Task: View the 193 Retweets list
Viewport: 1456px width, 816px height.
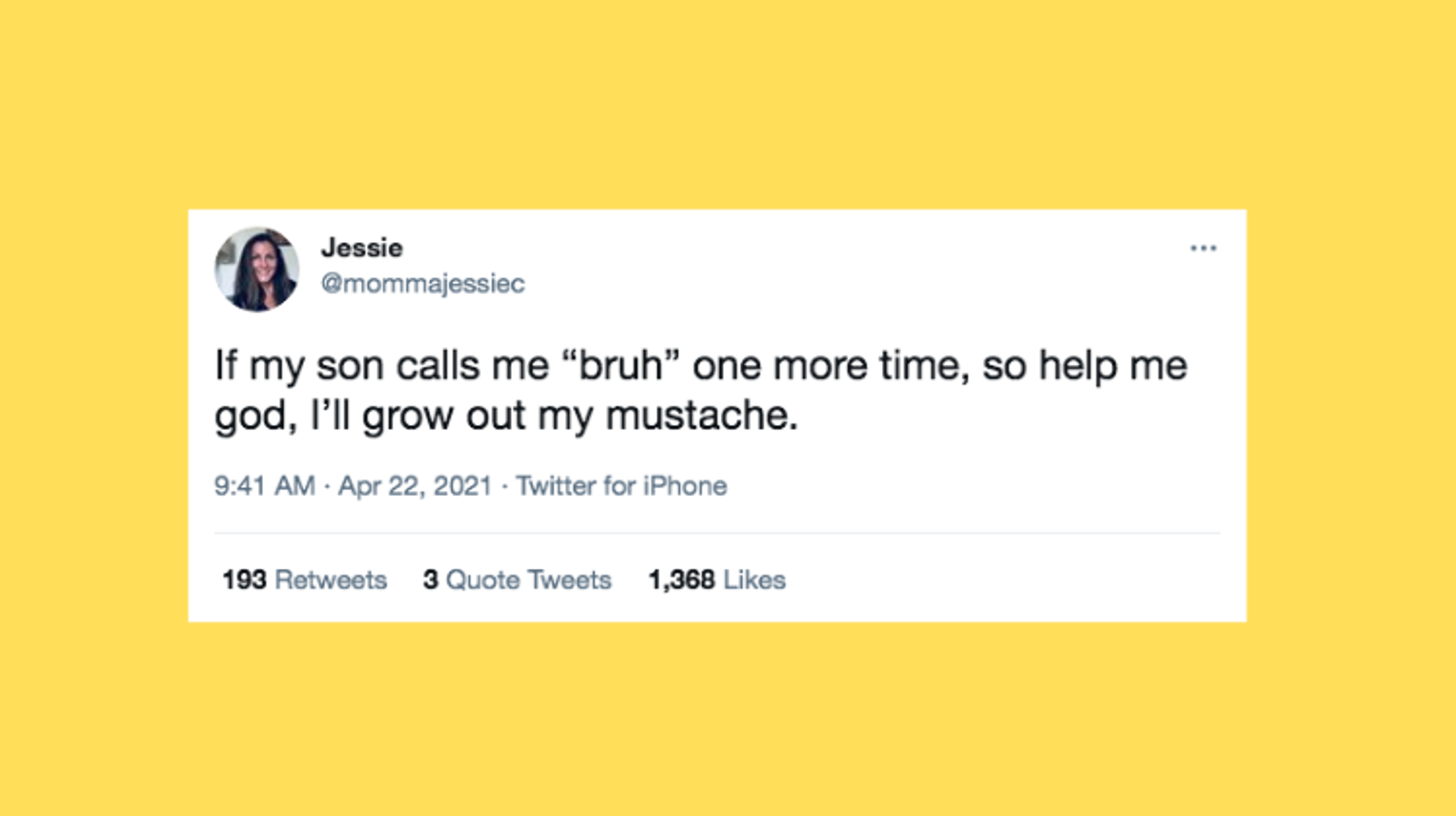Action: [x=304, y=580]
